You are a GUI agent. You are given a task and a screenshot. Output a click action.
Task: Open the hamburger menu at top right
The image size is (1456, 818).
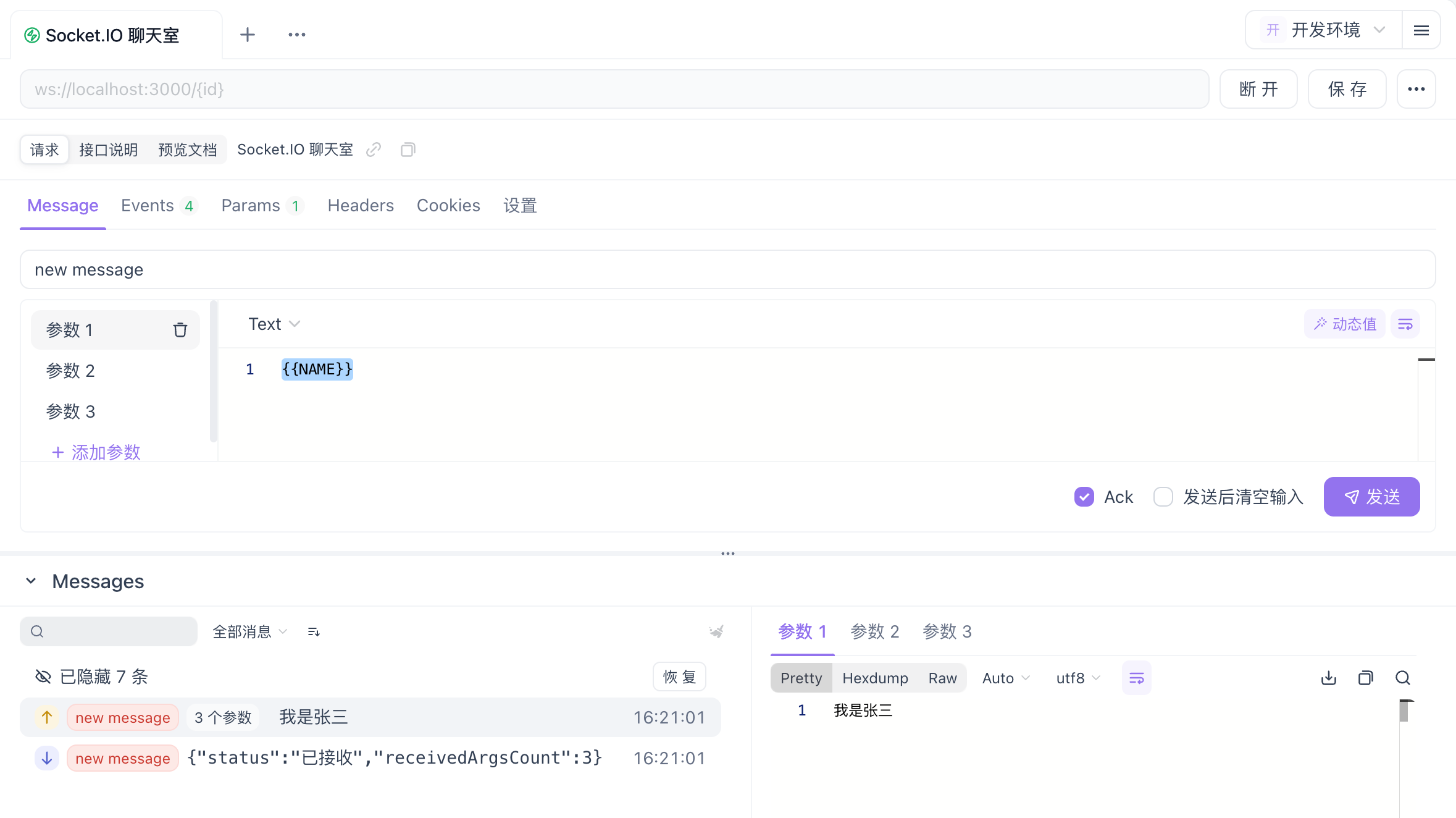pos(1421,30)
